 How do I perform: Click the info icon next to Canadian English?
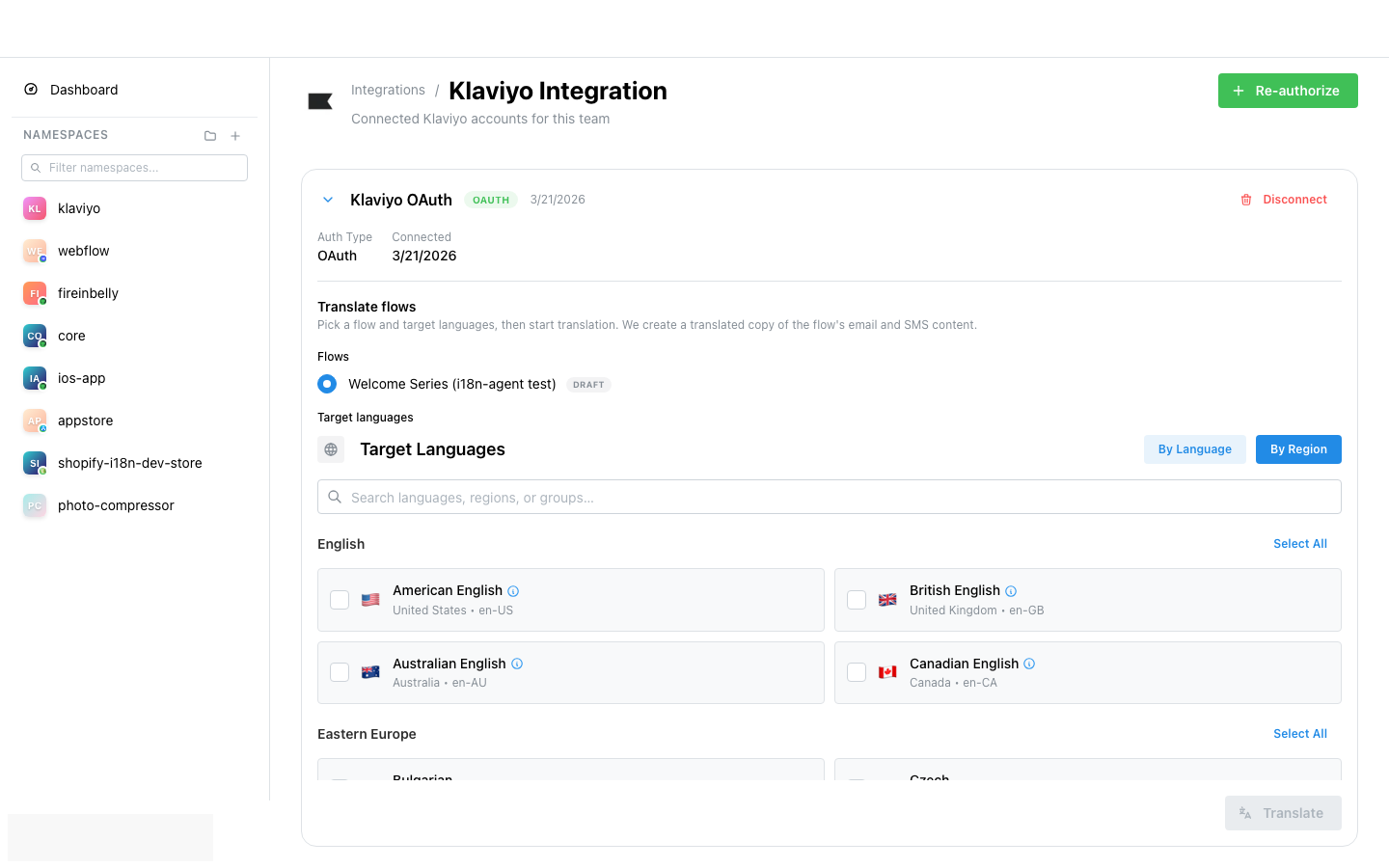tap(1029, 664)
